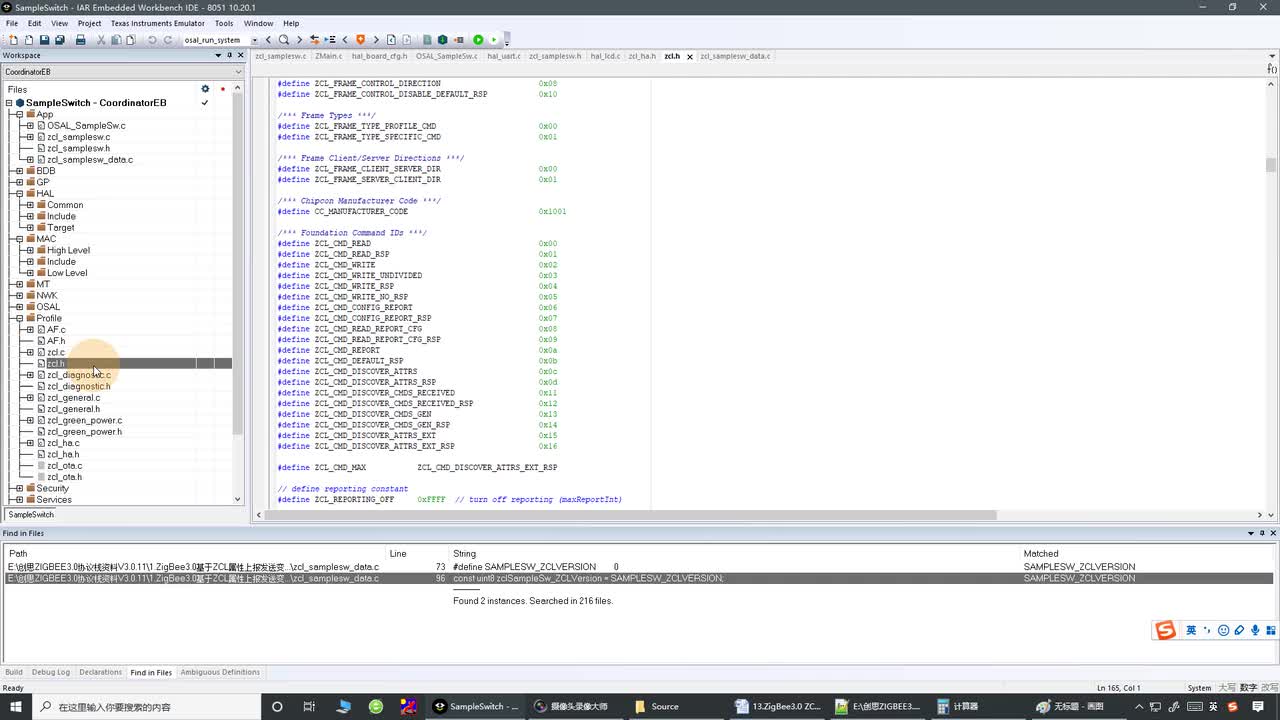The image size is (1280, 720).
Task: Switch to the ZMain.c editor tab
Action: click(328, 56)
